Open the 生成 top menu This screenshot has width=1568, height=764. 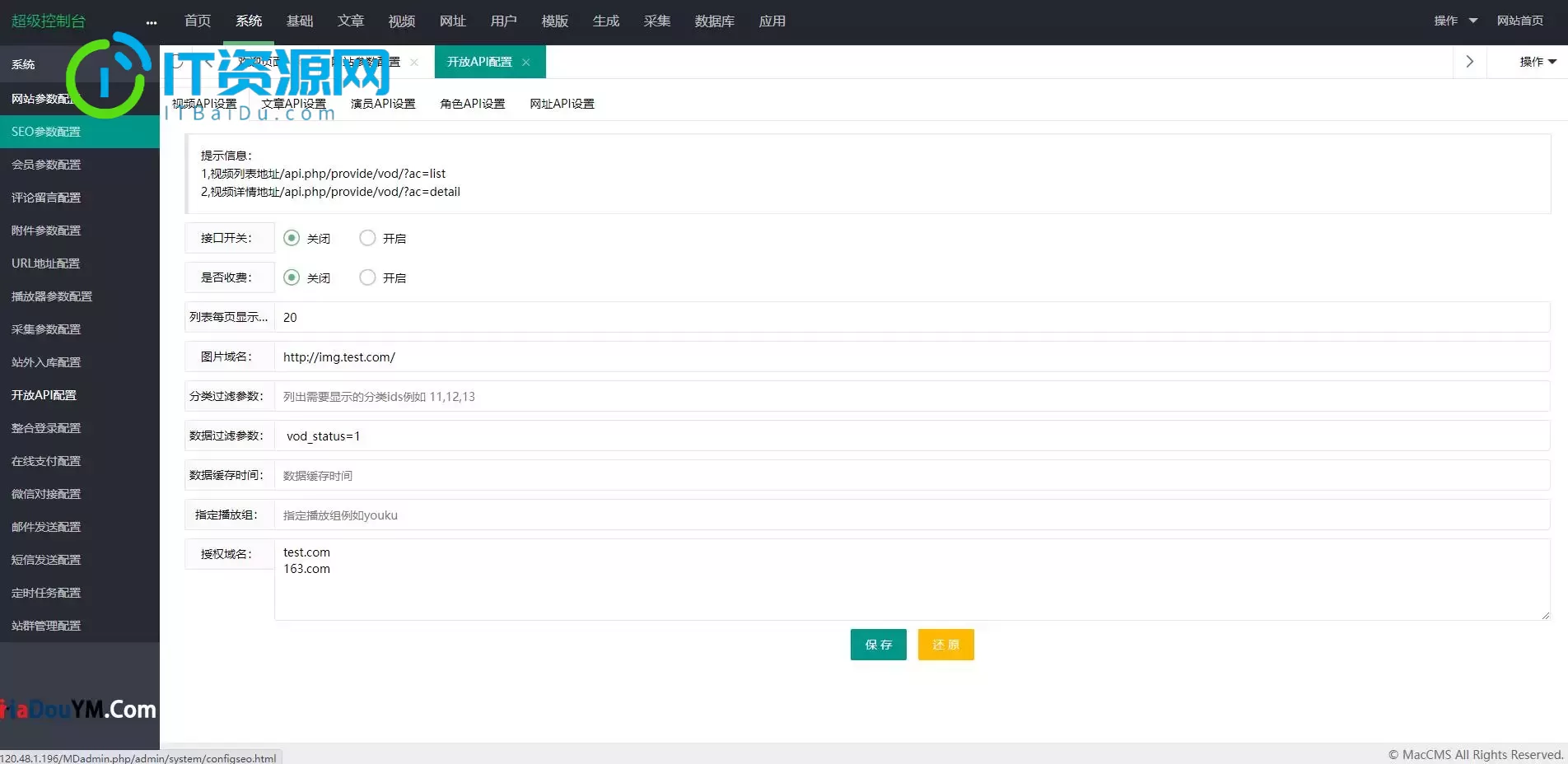click(606, 21)
